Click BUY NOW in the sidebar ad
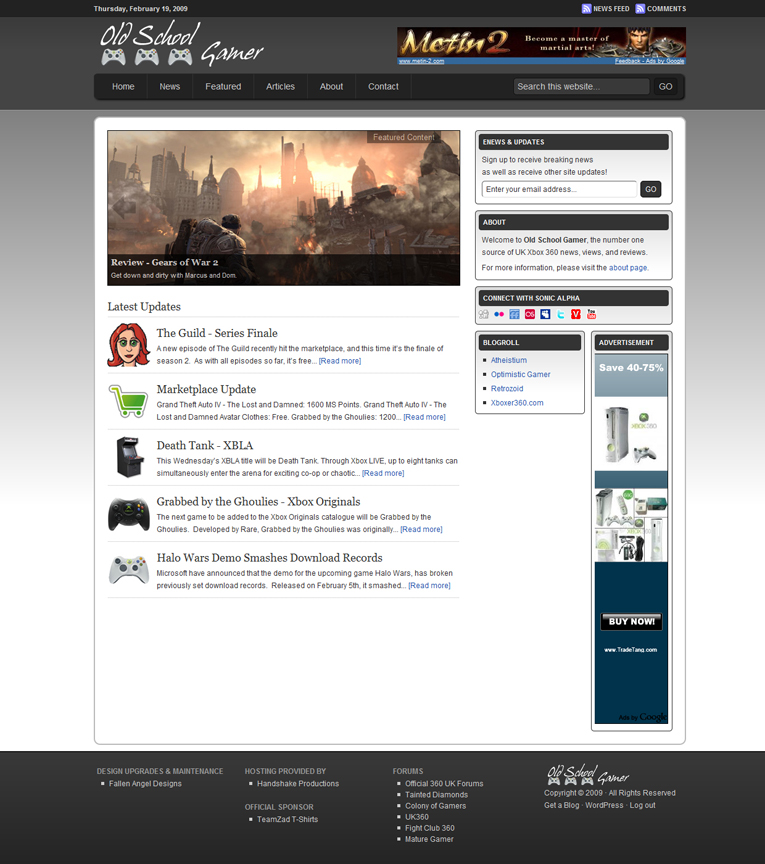Image resolution: width=765 pixels, height=864 pixels. [632, 622]
